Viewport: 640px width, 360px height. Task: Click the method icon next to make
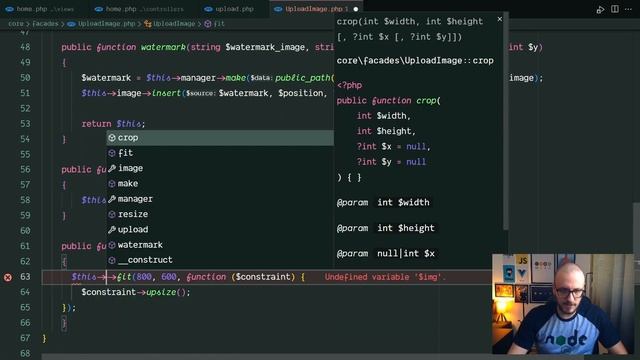(x=112, y=184)
